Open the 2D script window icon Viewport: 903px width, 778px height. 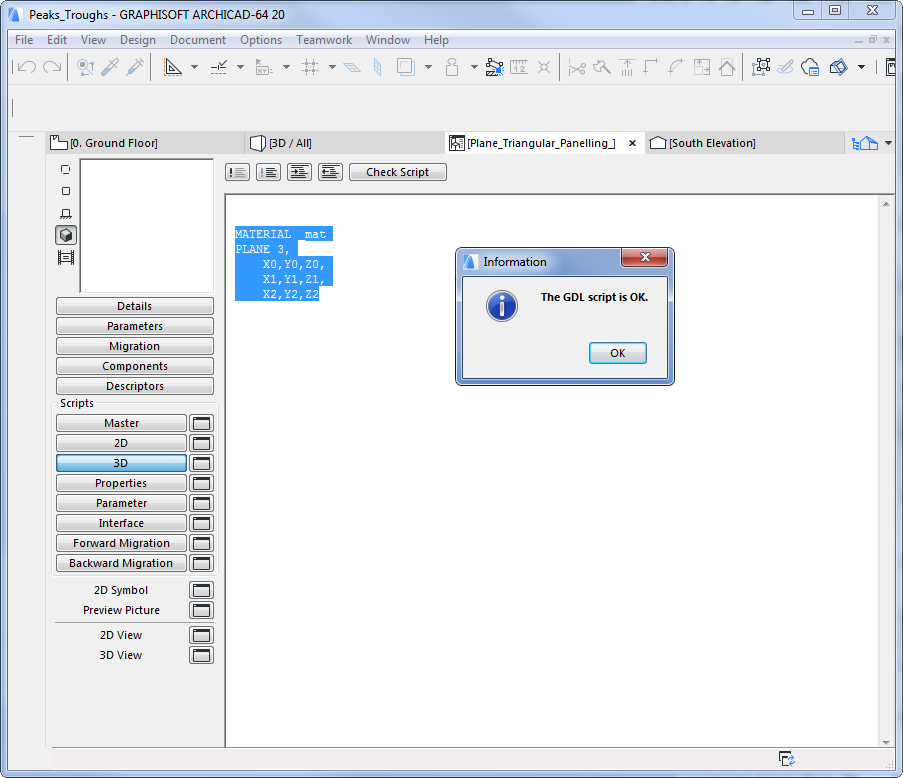pos(202,443)
